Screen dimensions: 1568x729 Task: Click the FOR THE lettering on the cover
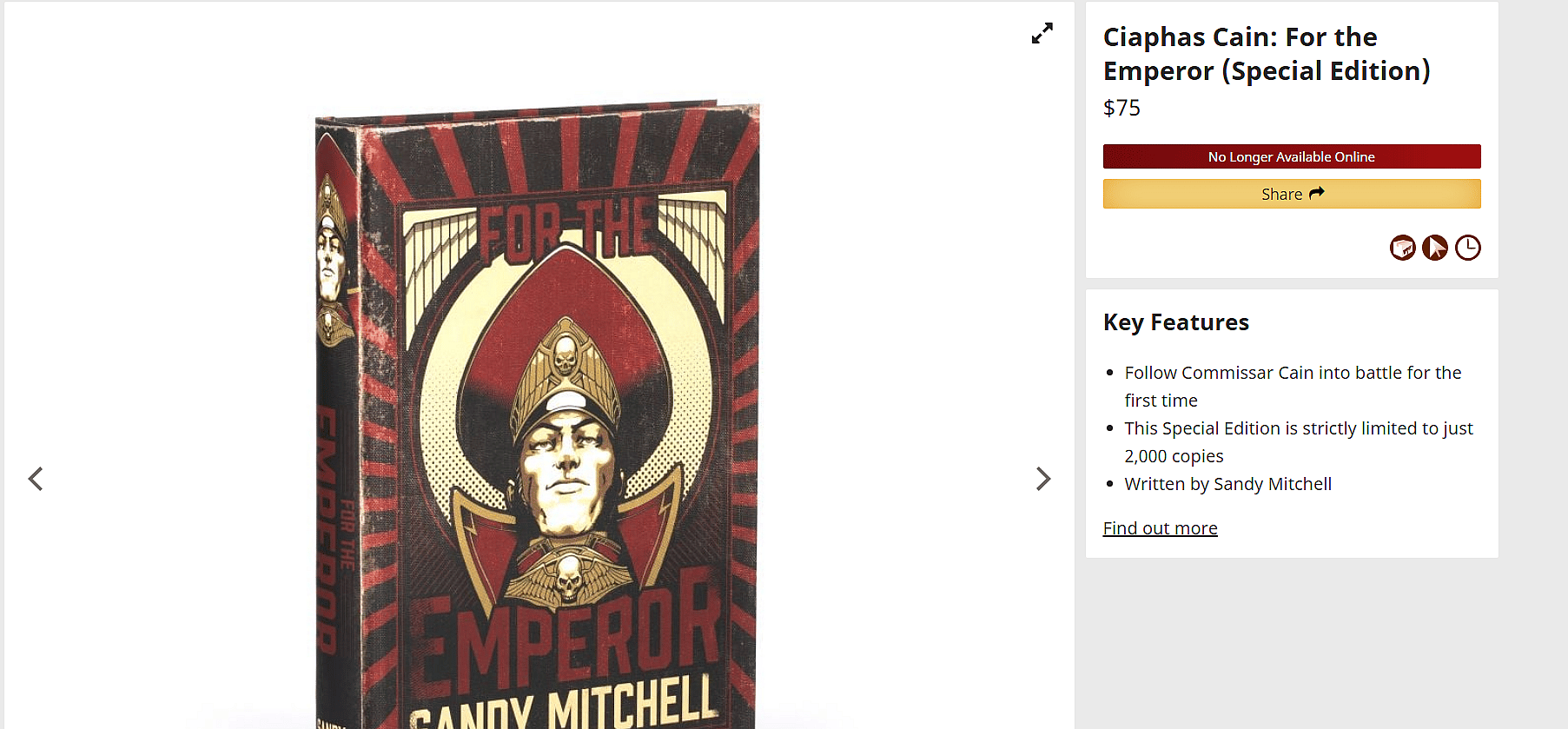point(569,228)
